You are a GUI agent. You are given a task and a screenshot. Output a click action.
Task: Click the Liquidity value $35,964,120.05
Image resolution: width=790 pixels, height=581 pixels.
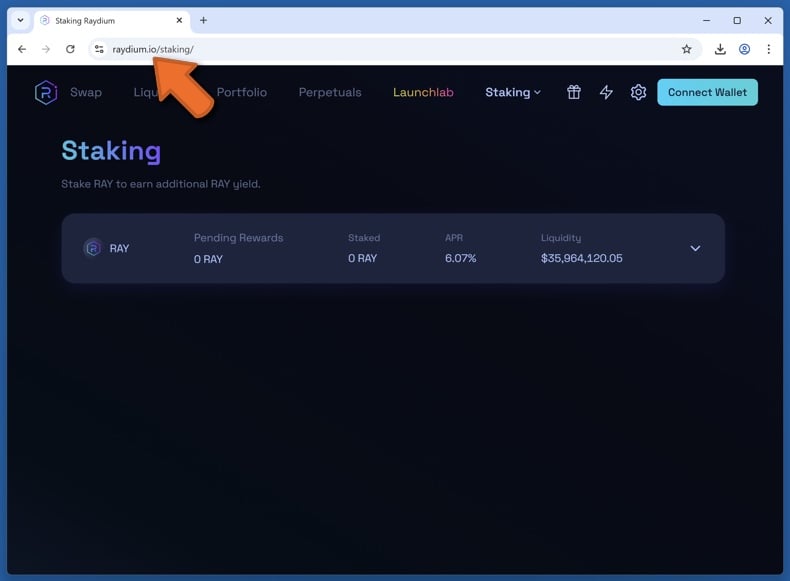(581, 258)
